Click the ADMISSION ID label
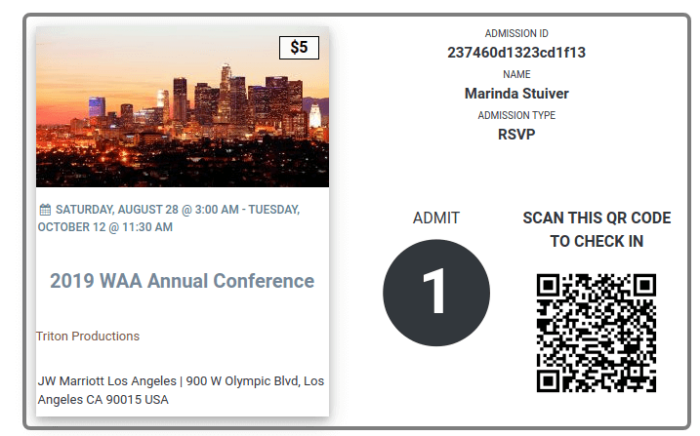Image resolution: width=700 pixels, height=436 pixels. coord(517,33)
